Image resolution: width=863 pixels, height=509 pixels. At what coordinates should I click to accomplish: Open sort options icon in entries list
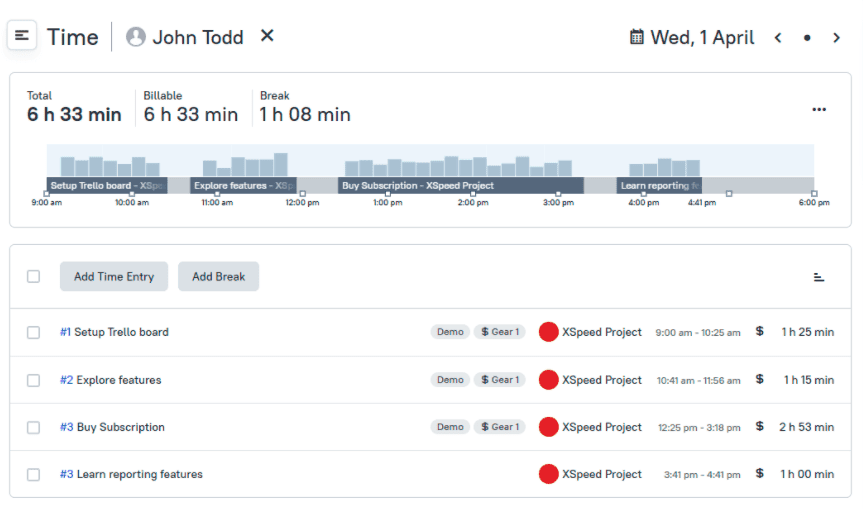click(819, 277)
